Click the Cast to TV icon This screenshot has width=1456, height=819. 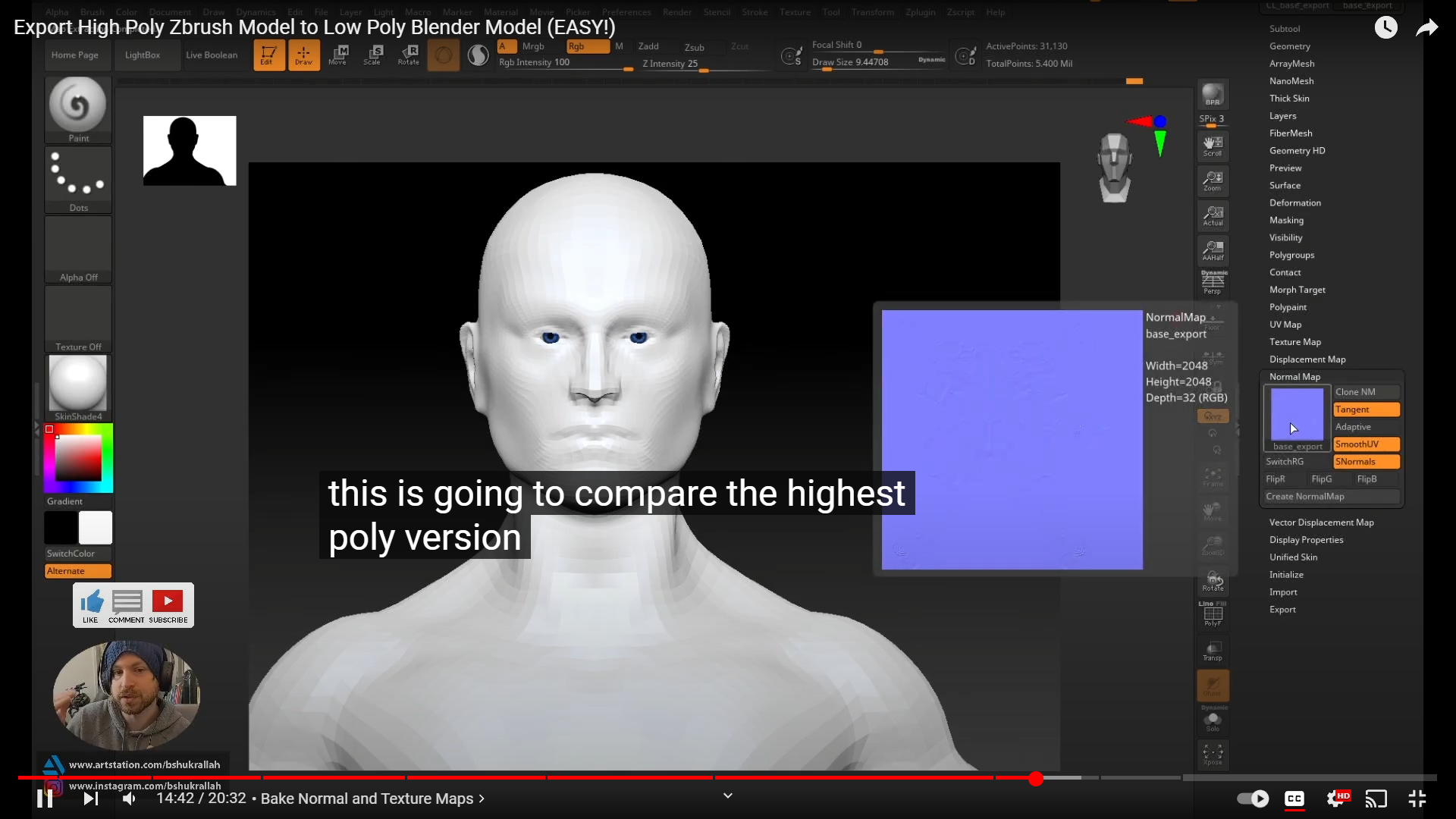1376,799
